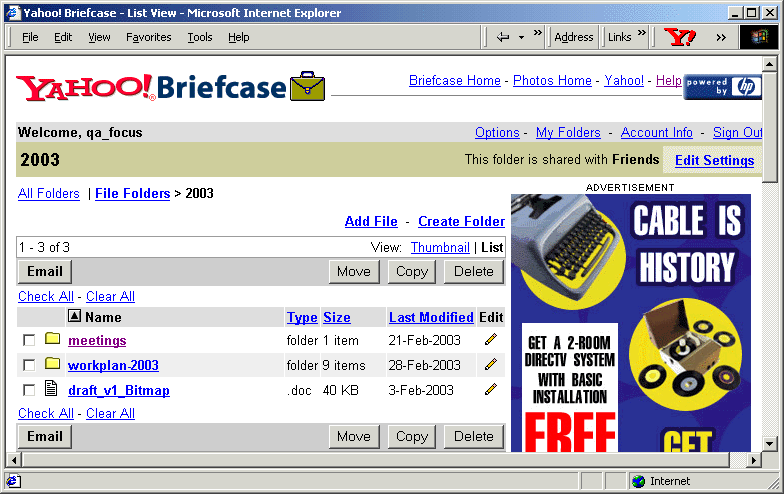784x494 pixels.
Task: Open the Back button history dropdown arrow
Action: pyautogui.click(x=522, y=38)
